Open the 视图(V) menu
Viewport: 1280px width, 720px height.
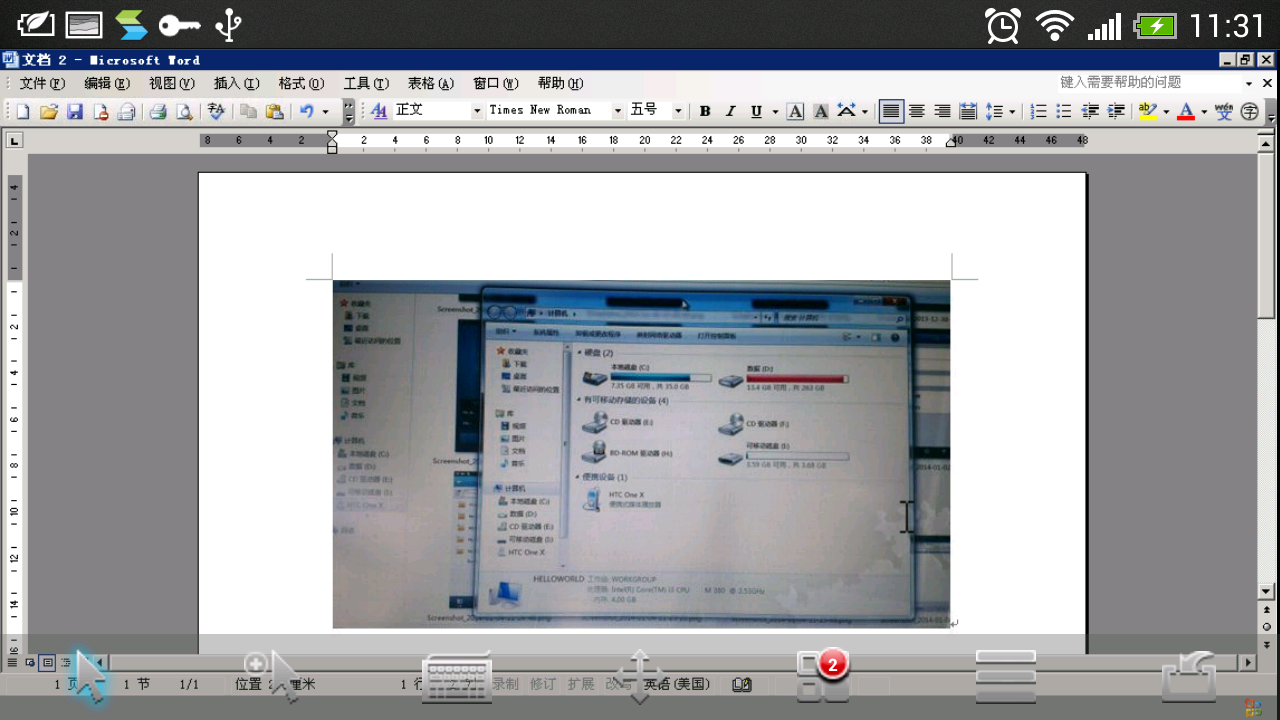(172, 84)
